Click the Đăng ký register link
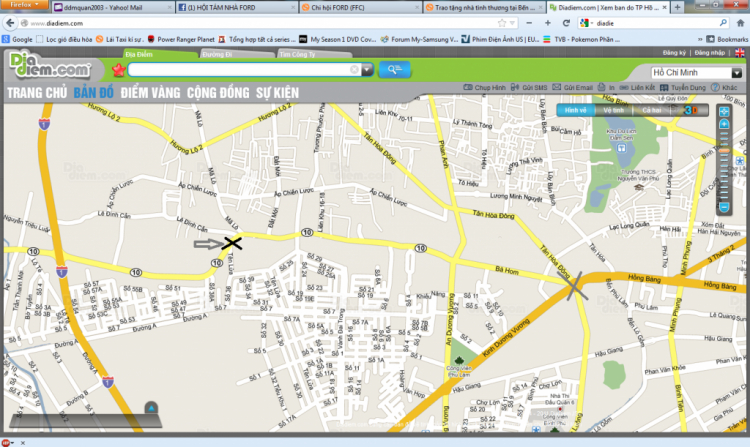Image resolution: width=750 pixels, height=447 pixels. pyautogui.click(x=674, y=53)
